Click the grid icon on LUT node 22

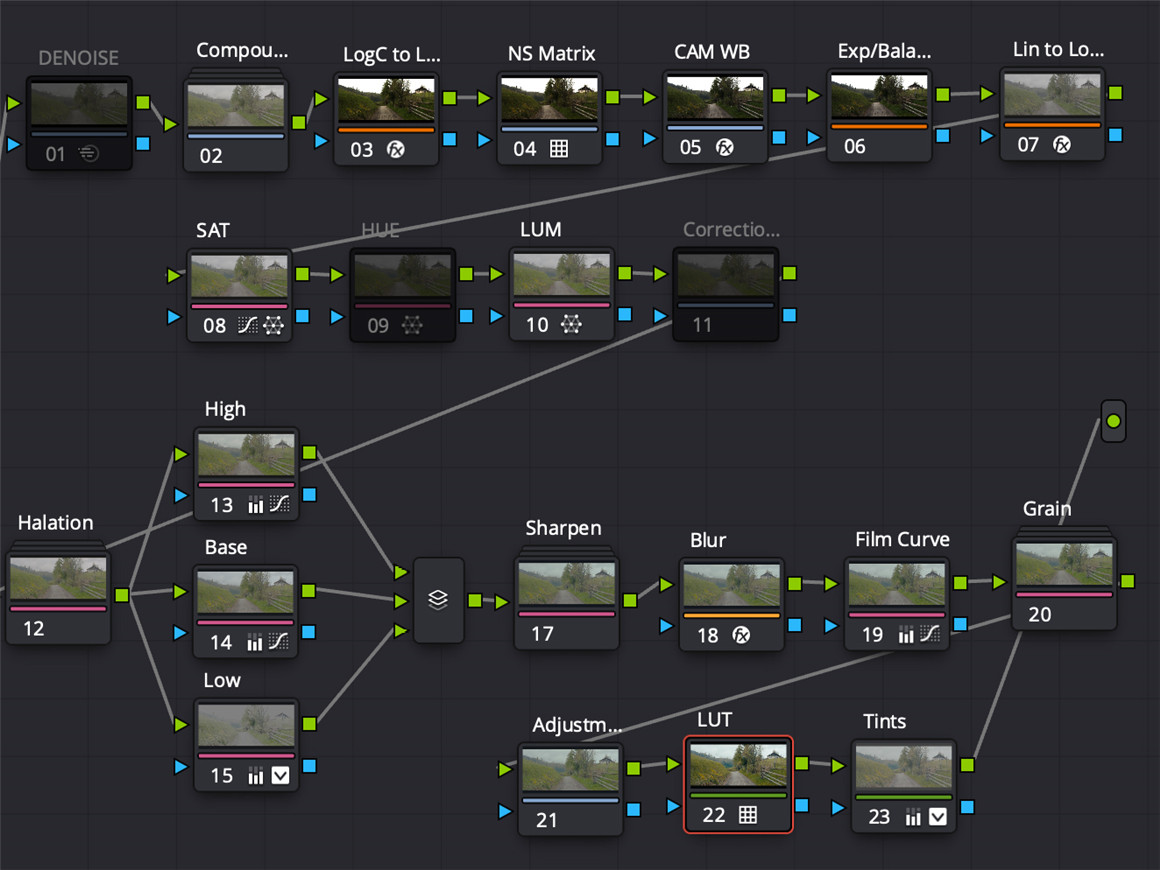(747, 815)
